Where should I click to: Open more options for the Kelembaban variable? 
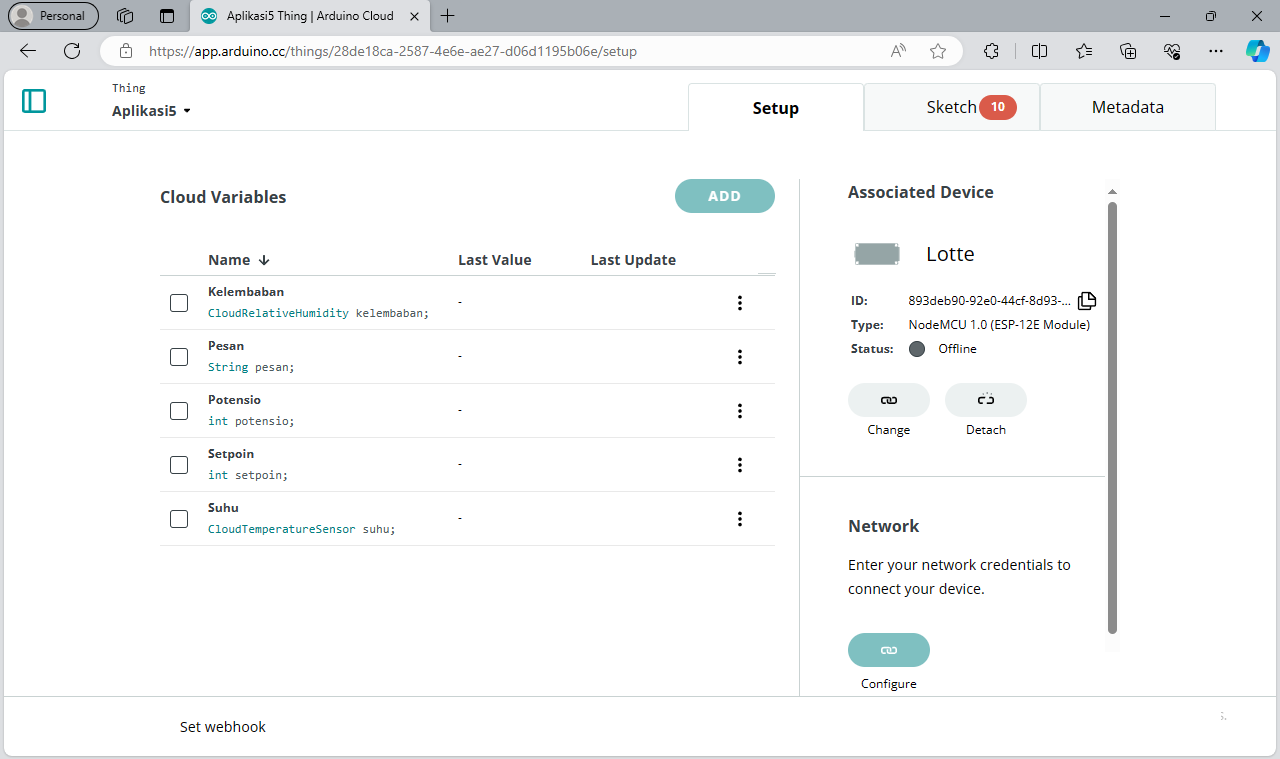pos(740,303)
